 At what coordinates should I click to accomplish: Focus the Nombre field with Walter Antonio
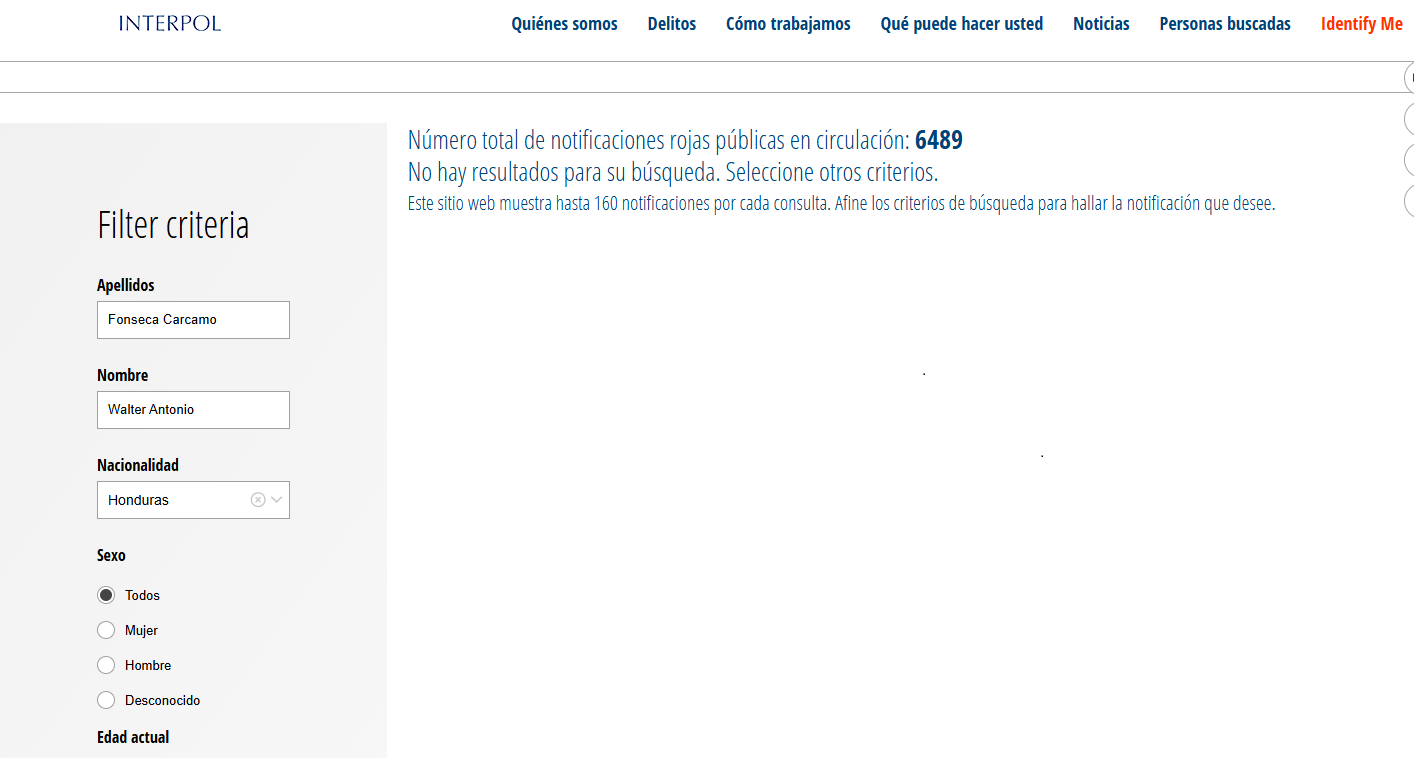[x=193, y=410]
